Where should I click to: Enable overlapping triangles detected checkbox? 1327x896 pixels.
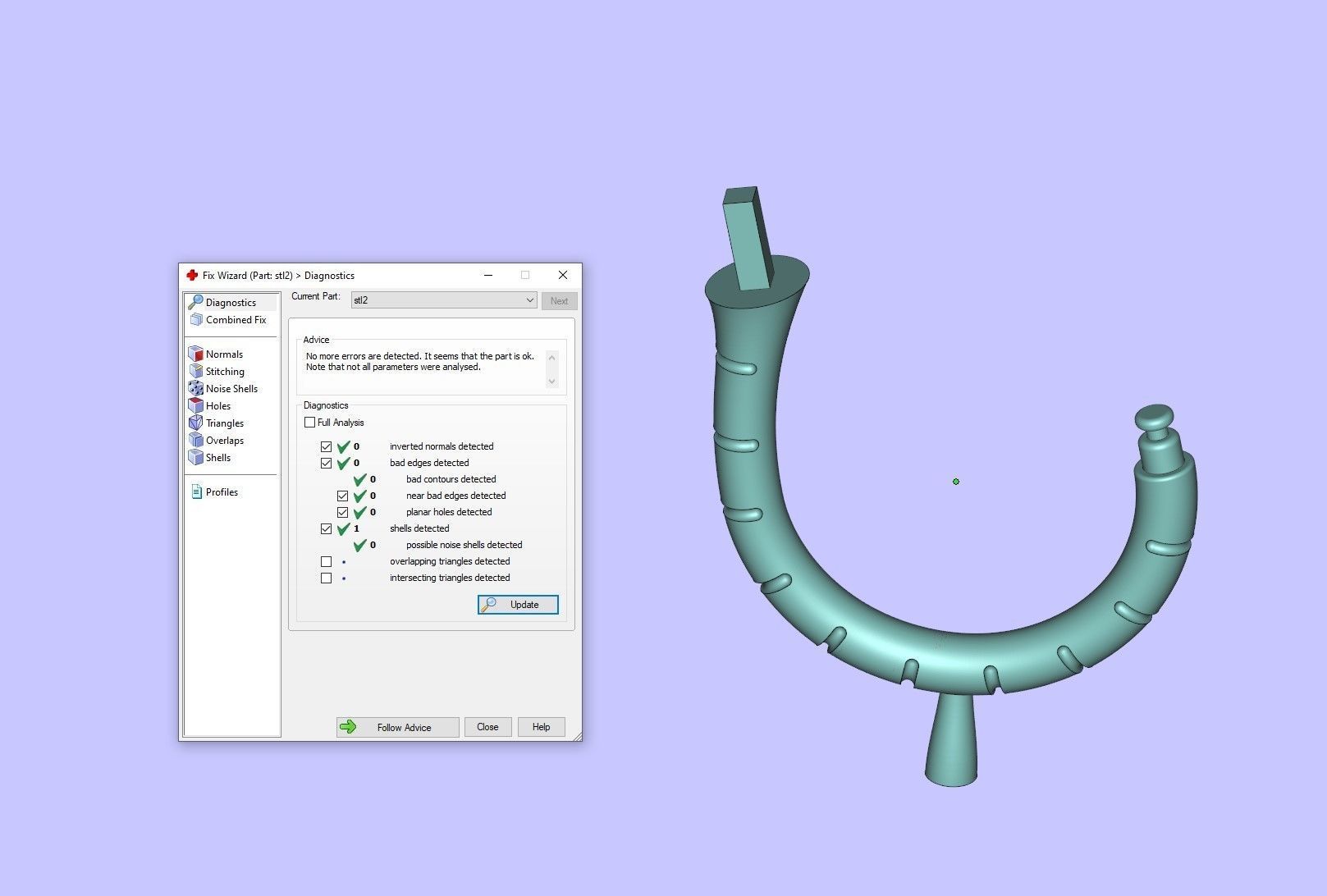(326, 561)
